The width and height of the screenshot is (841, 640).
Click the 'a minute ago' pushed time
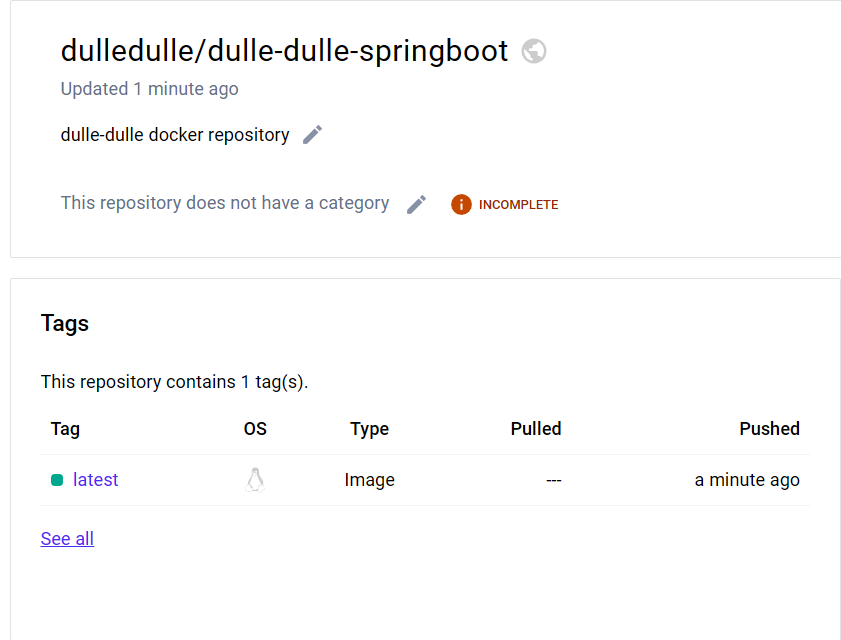[x=747, y=480]
